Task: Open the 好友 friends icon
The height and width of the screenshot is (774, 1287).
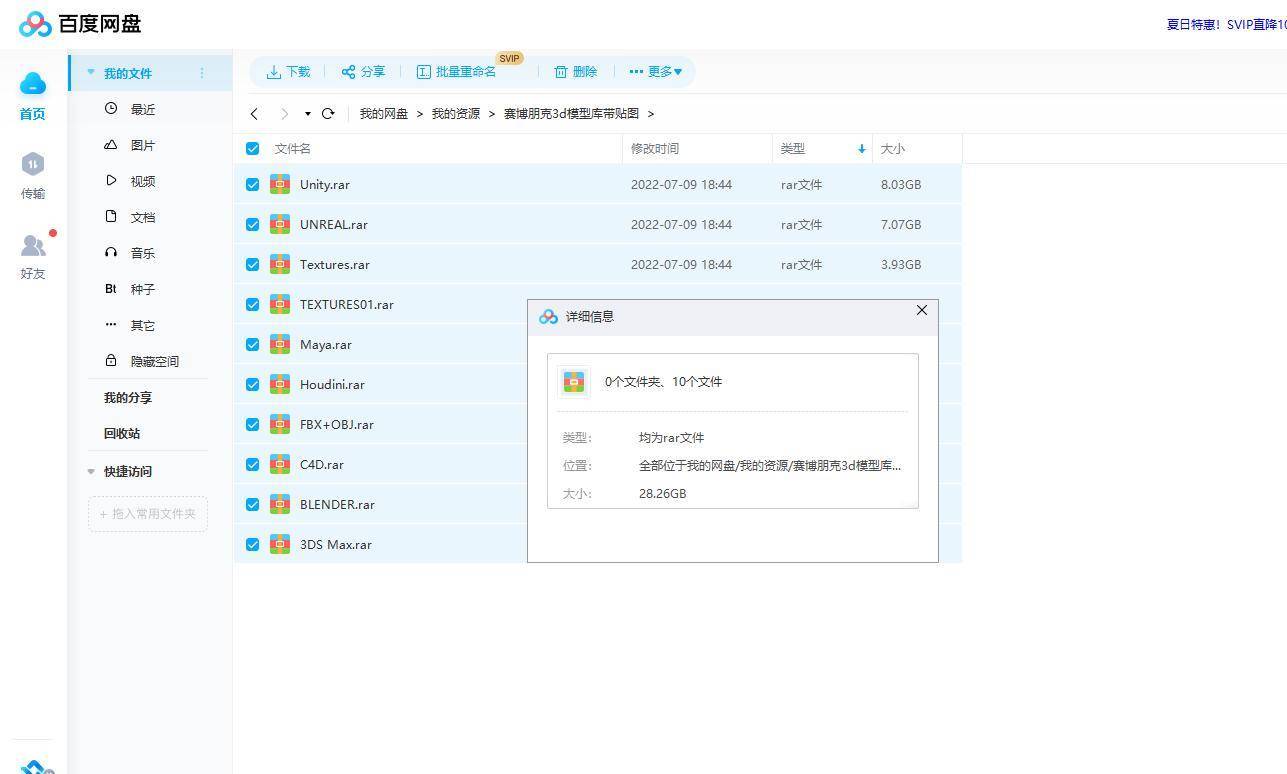Action: 33,245
